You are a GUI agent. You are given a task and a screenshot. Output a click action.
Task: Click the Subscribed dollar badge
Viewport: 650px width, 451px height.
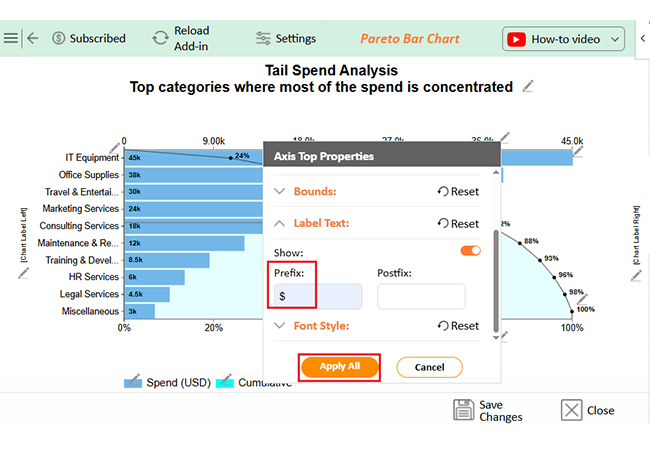tap(58, 38)
